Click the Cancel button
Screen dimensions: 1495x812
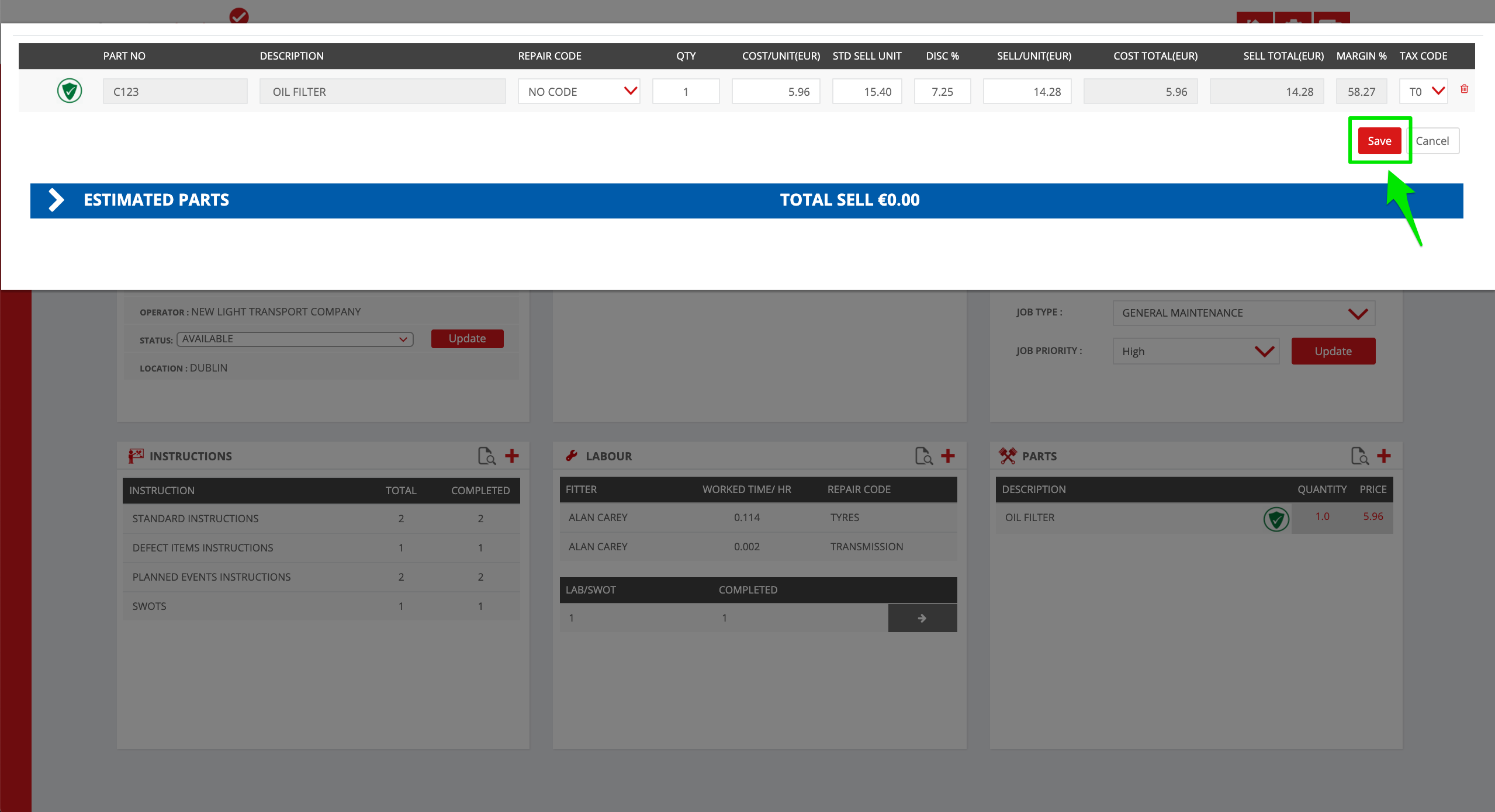(x=1432, y=141)
